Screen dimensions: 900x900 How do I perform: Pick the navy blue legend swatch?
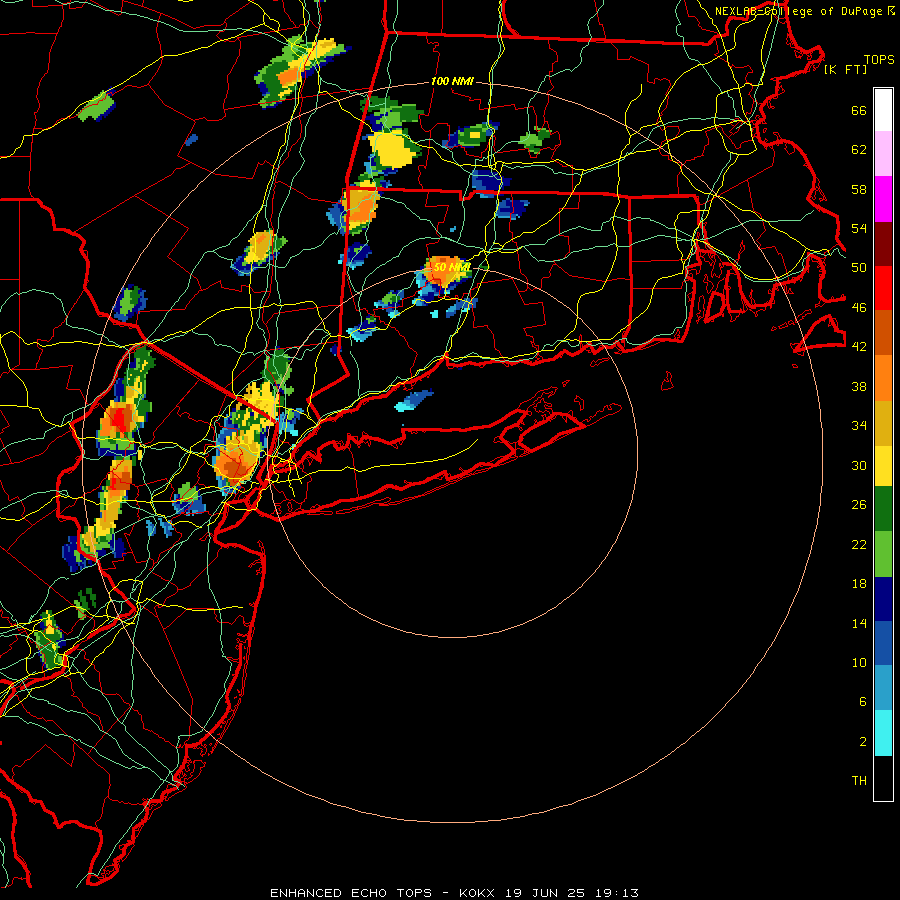883,599
